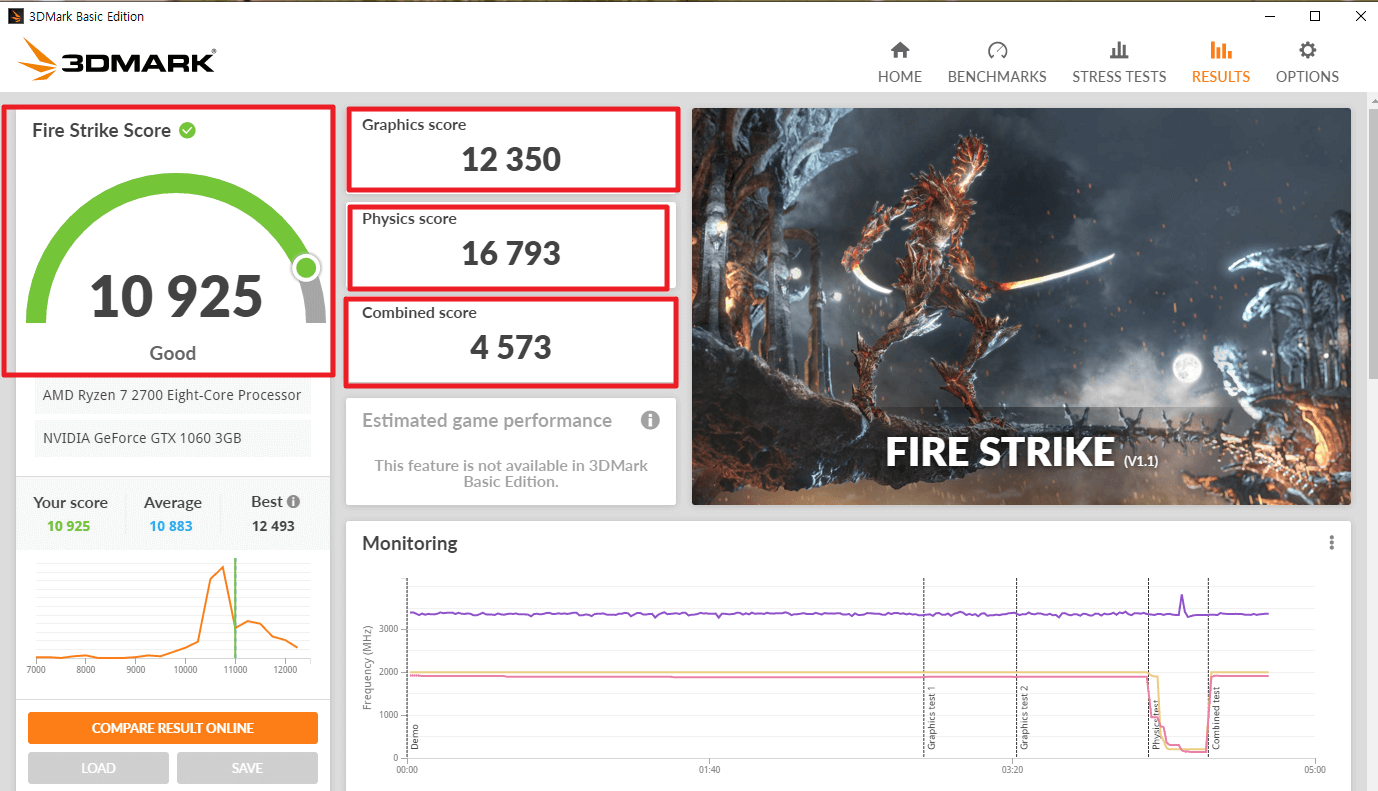
Task: Click the HOME menu label
Action: 900,77
